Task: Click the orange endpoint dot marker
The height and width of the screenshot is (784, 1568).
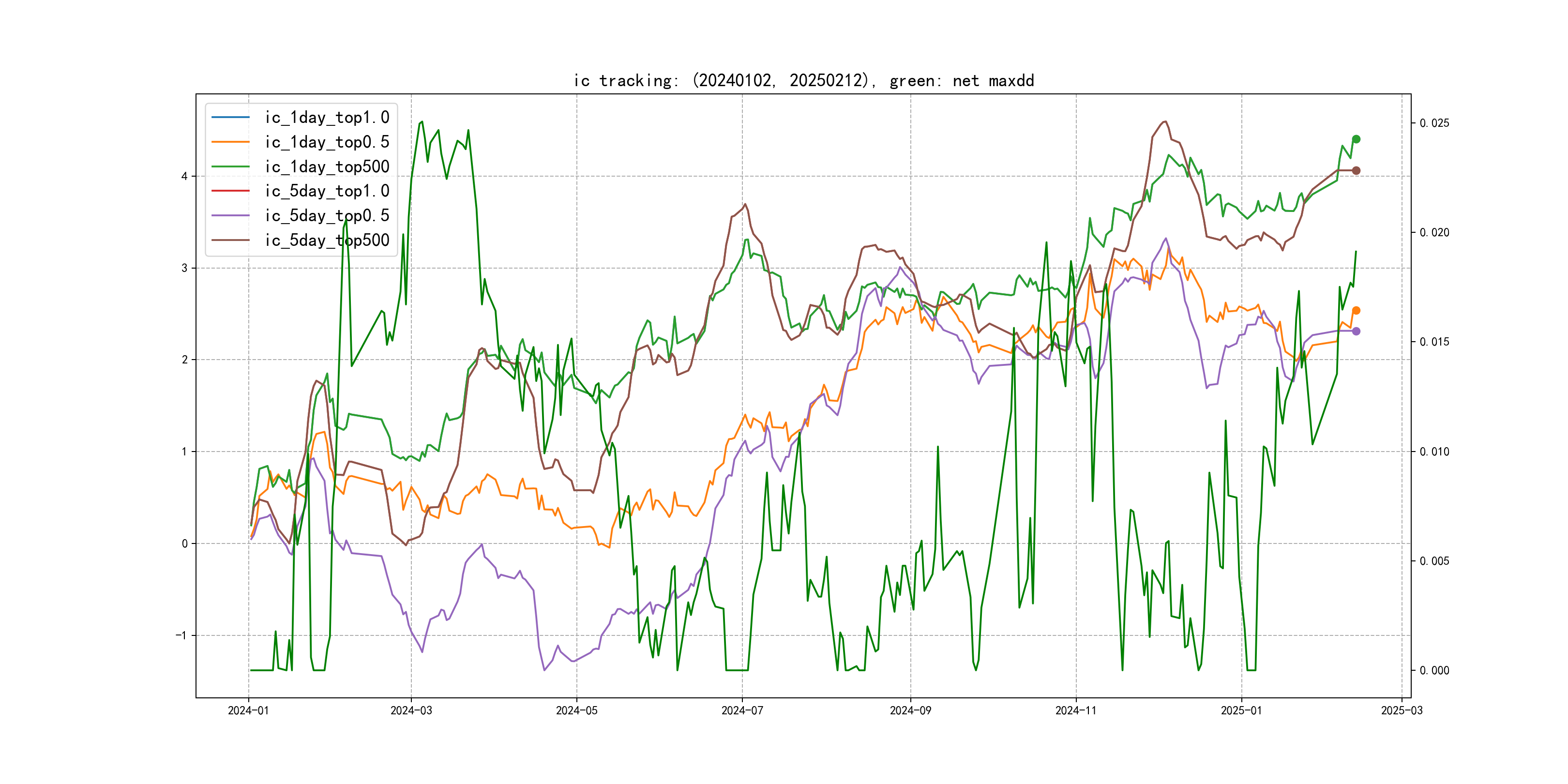Action: tap(1356, 310)
